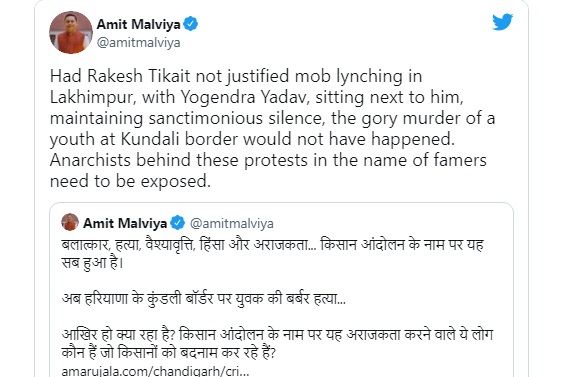
Task: Click the word 'Lakhimpur' in the tweet
Action: (93, 97)
